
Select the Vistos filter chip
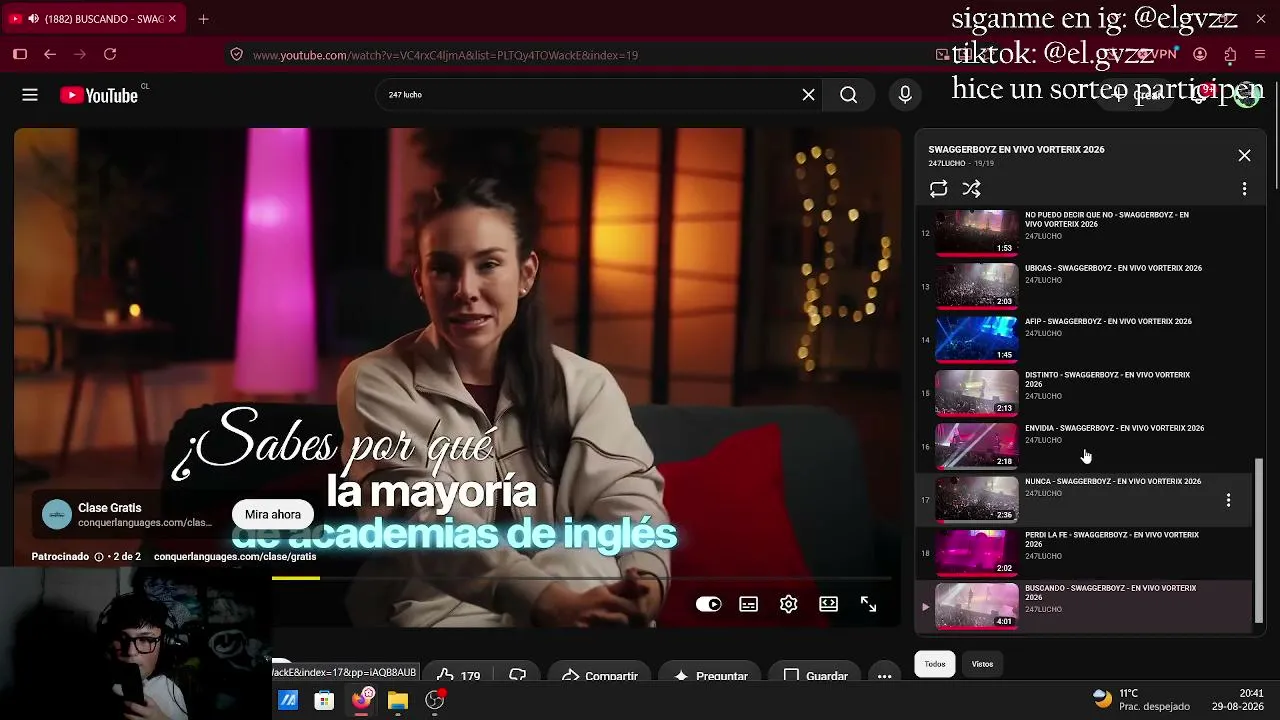tap(982, 664)
